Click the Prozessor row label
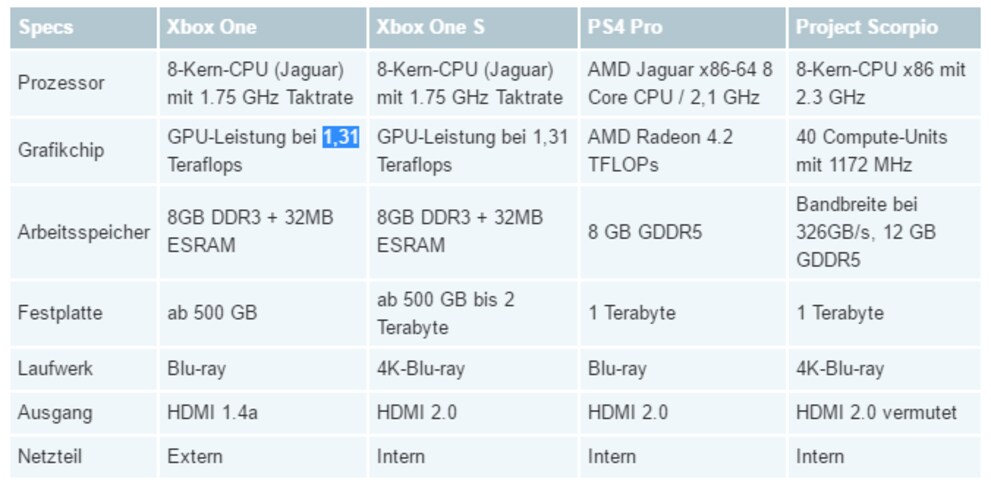This screenshot has width=991, height=488. tap(60, 83)
